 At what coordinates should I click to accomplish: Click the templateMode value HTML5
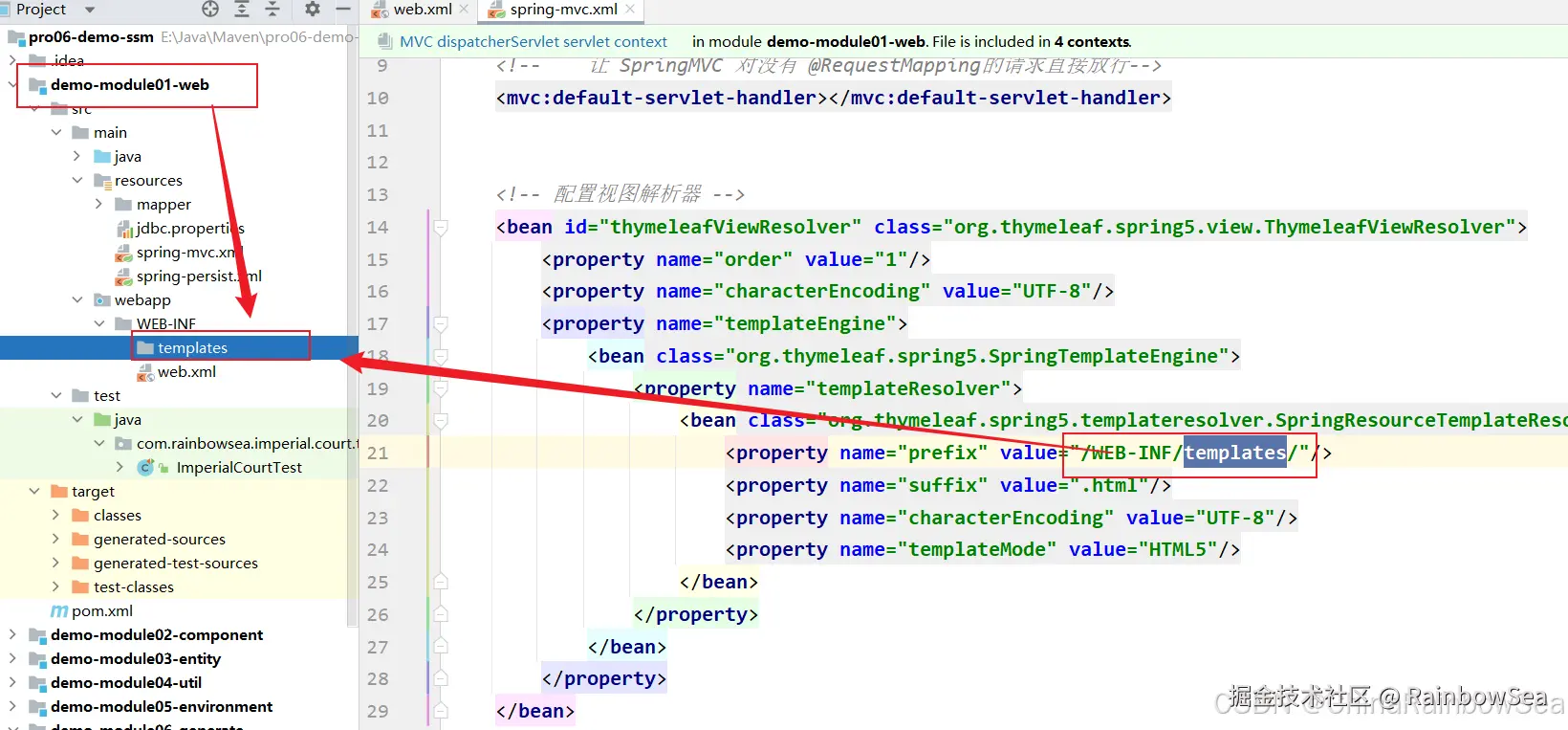tap(1178, 550)
